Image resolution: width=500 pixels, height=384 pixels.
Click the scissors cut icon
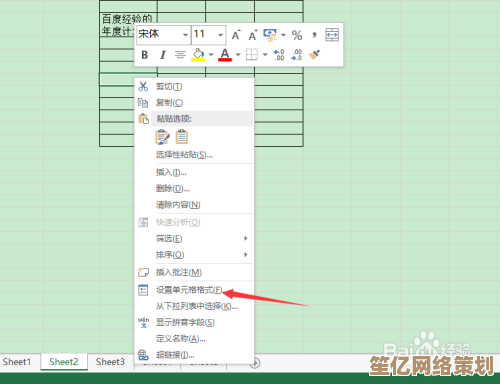tap(143, 86)
